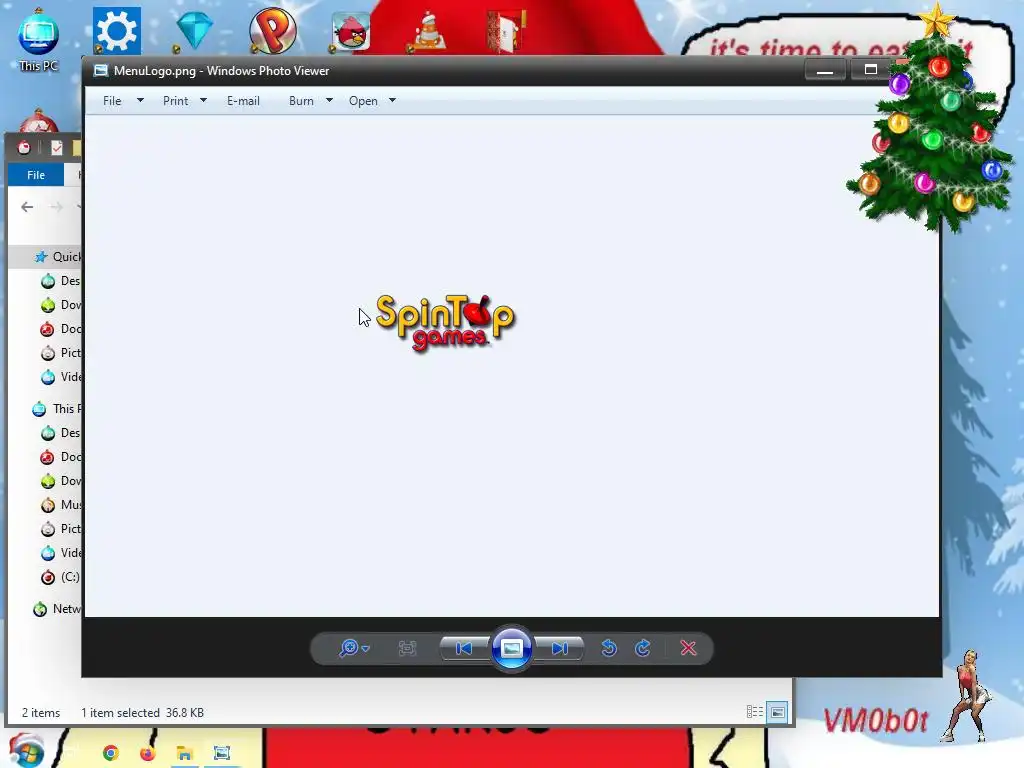
Task: Switch to Photo Viewer taskbar icon
Action: (x=222, y=753)
